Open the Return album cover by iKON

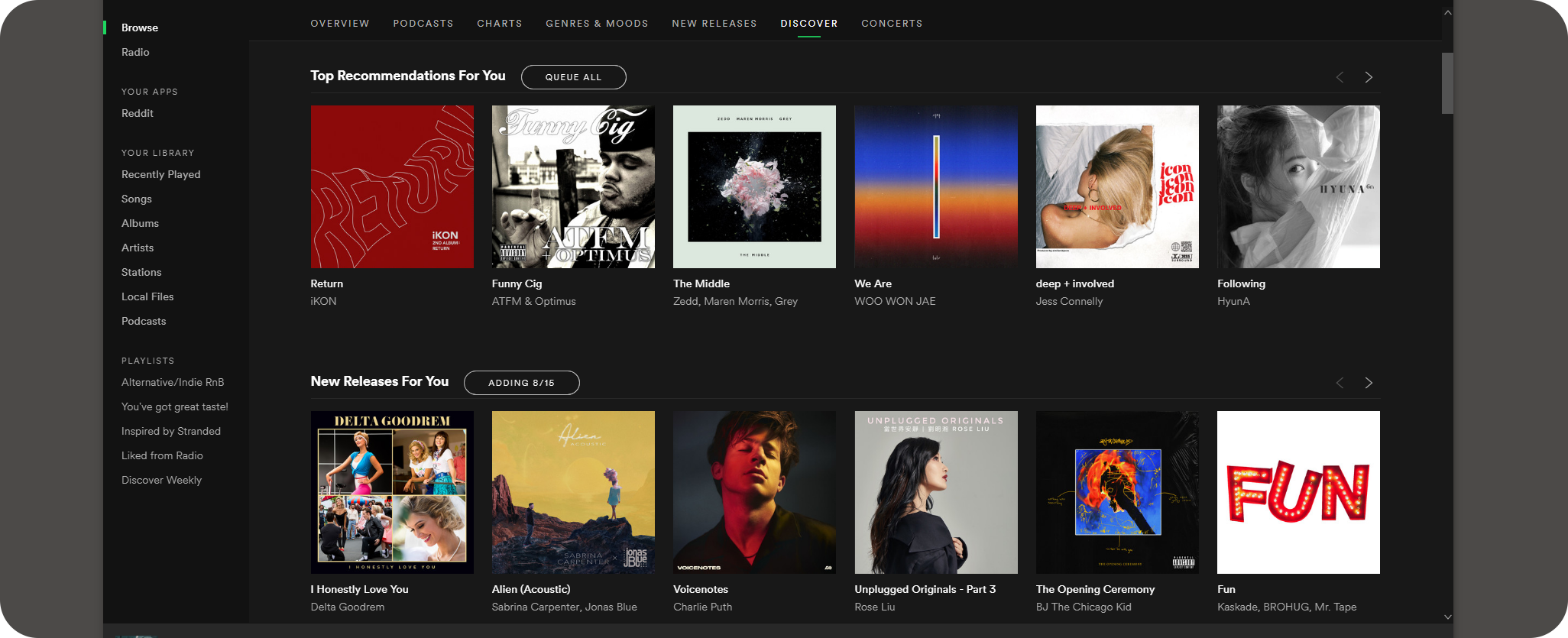pos(392,186)
